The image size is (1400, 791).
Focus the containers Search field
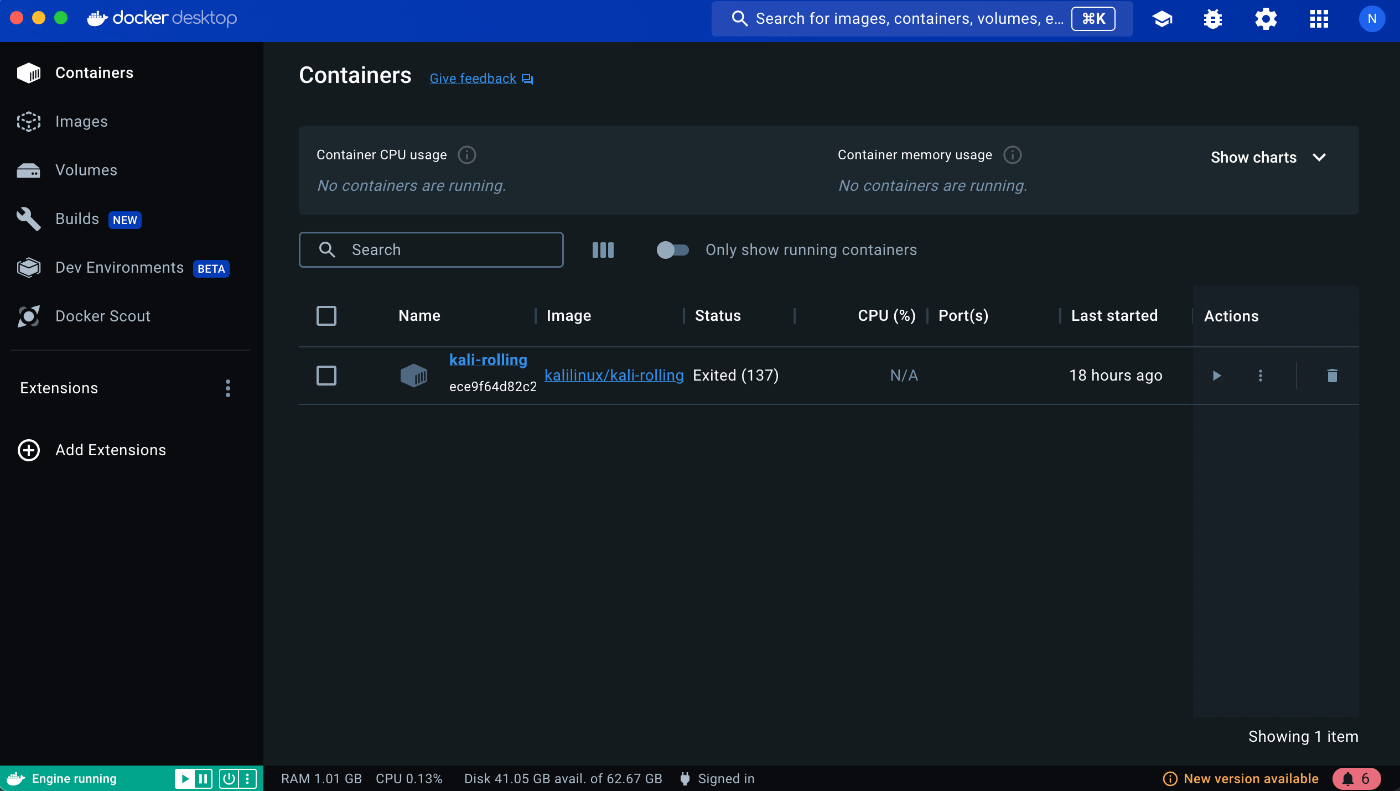tap(431, 250)
